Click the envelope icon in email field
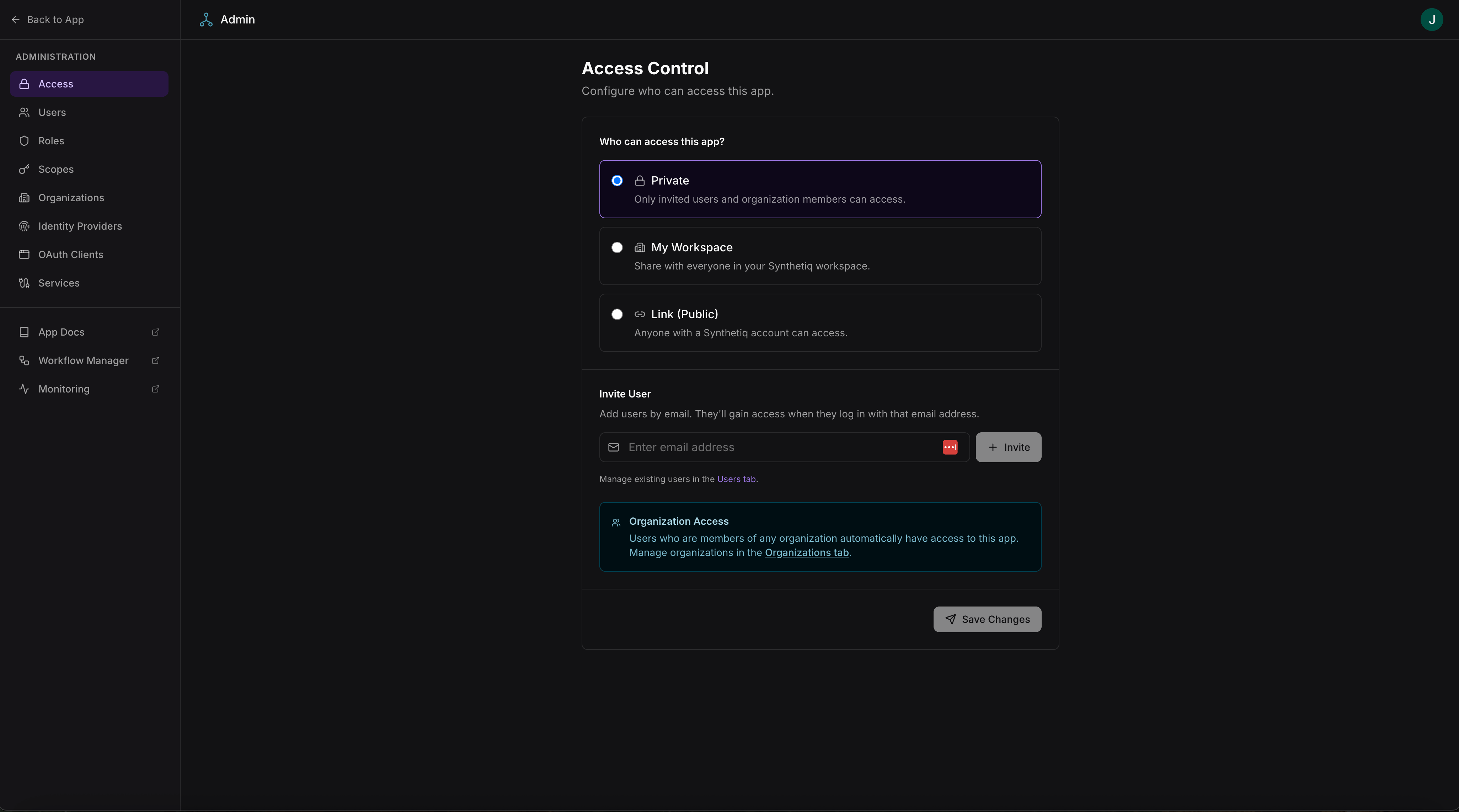The height and width of the screenshot is (812, 1459). (613, 447)
